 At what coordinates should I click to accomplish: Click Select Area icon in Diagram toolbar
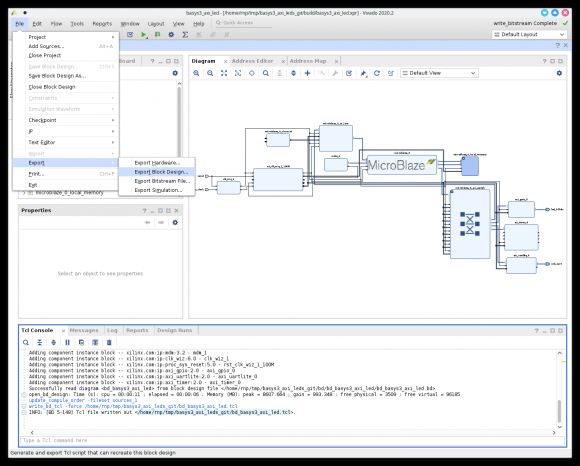[x=238, y=73]
